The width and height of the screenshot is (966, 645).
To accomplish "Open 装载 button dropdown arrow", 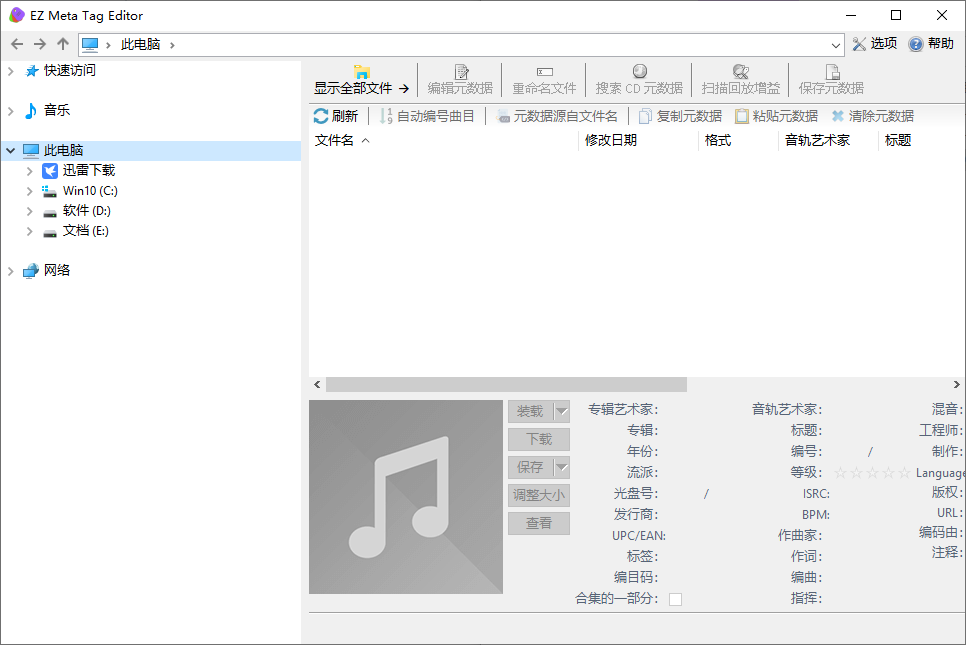I will [561, 411].
